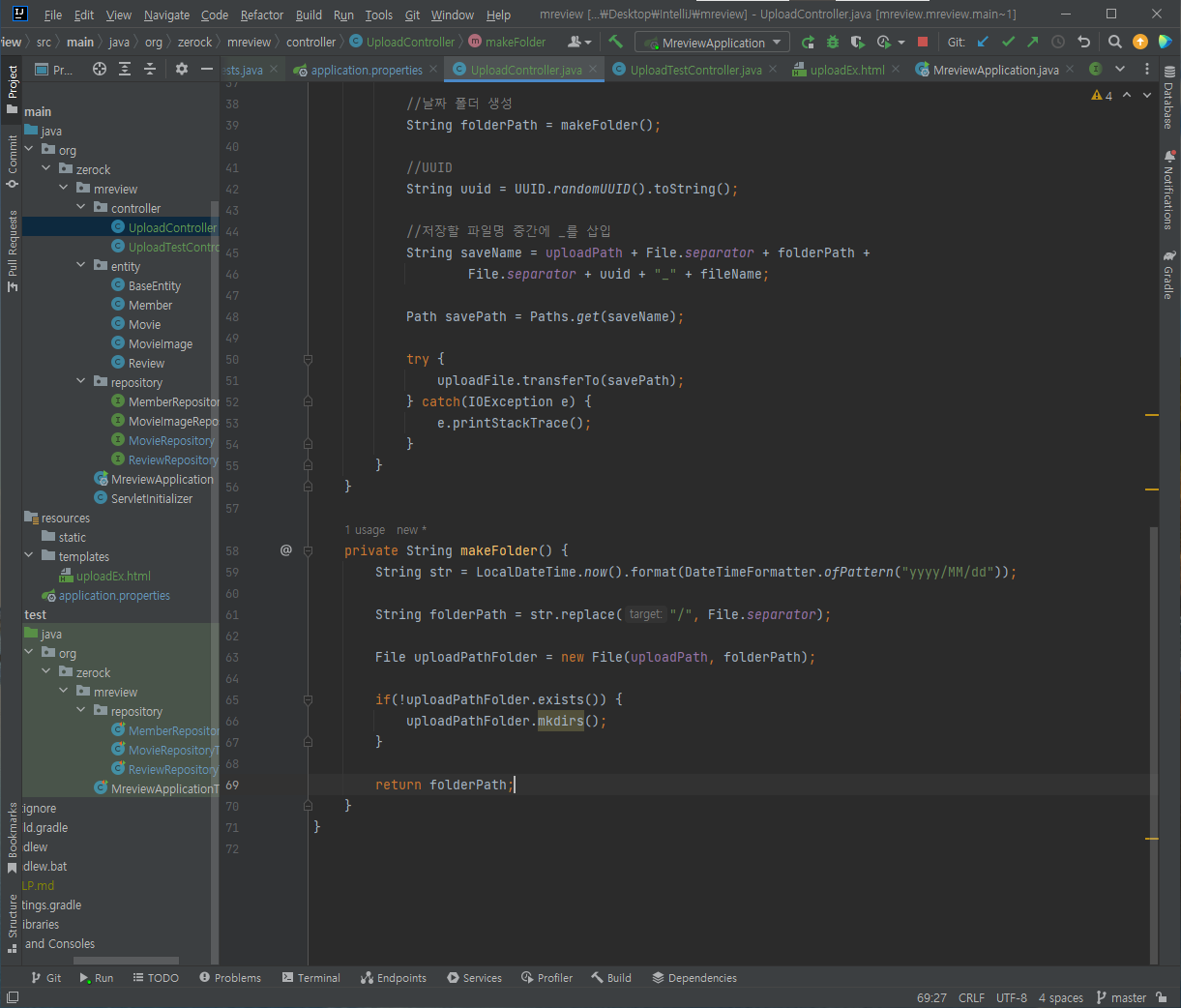The height and width of the screenshot is (1008, 1181).
Task: Open Search Everywhere magnifier icon
Action: pyautogui.click(x=1115, y=42)
